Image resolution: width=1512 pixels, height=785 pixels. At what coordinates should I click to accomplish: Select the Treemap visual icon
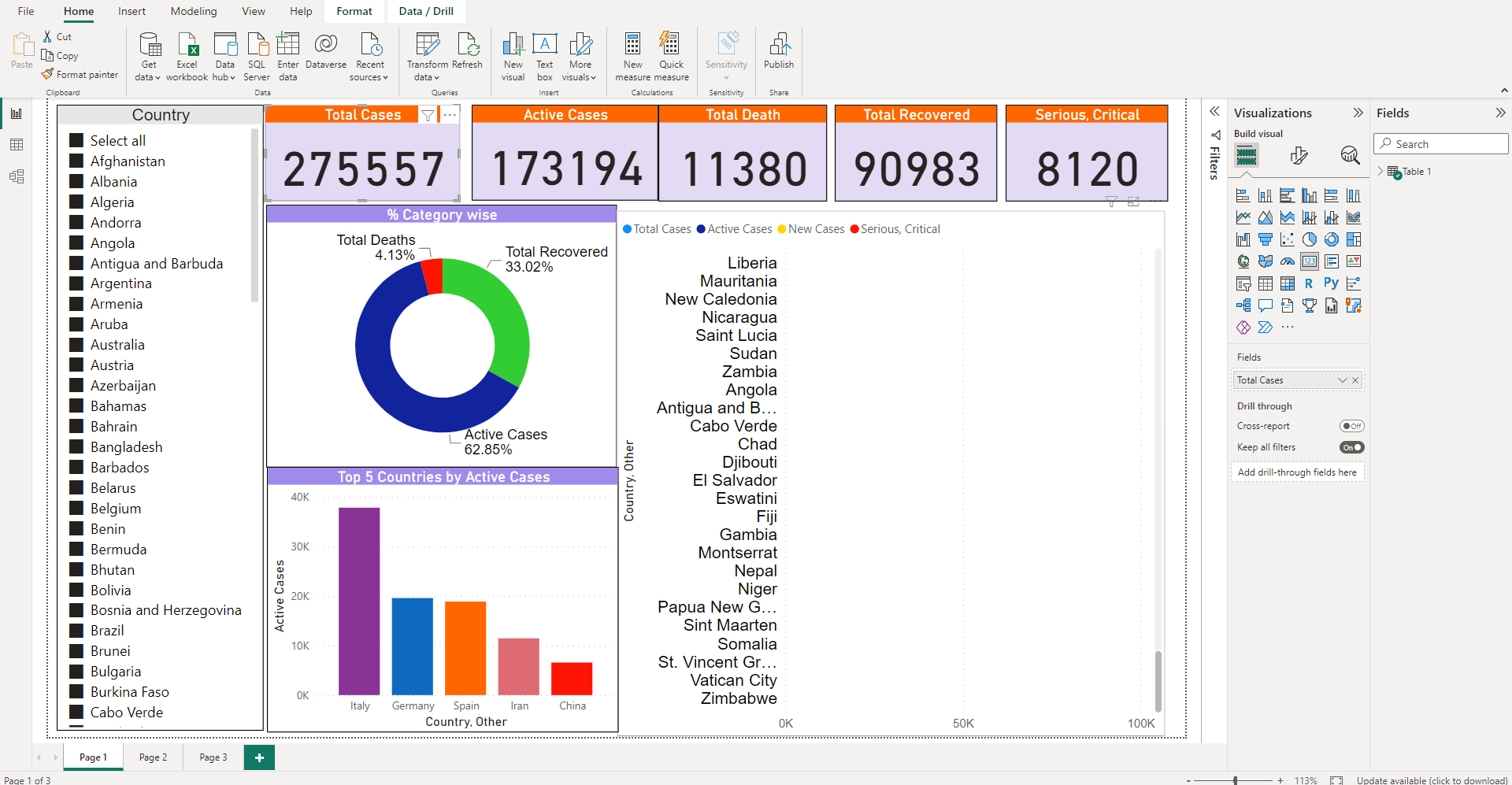1354,239
